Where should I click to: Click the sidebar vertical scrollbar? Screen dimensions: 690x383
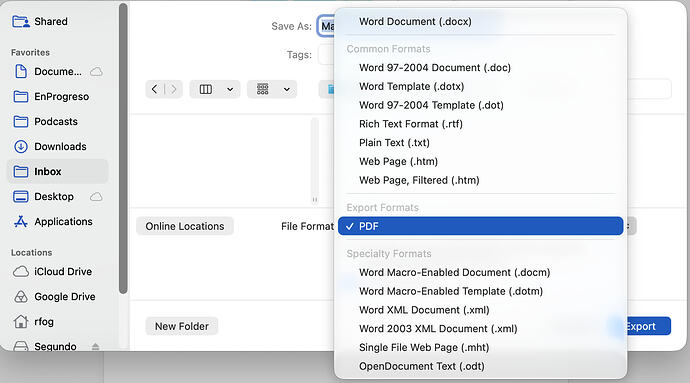coord(123,148)
